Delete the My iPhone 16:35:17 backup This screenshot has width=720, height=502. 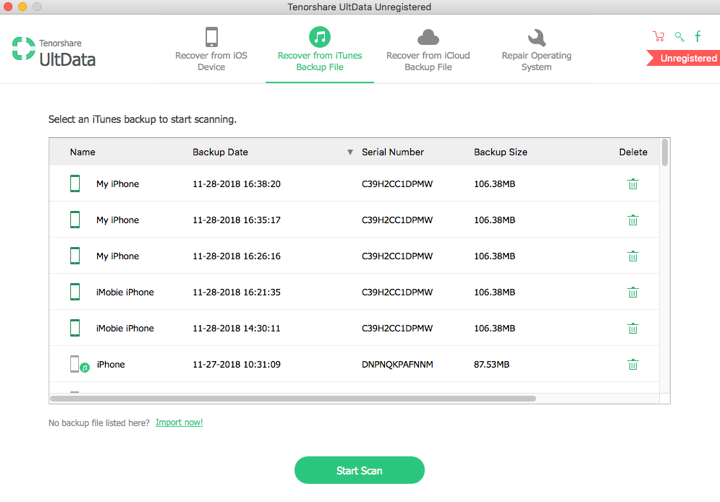click(x=632, y=220)
